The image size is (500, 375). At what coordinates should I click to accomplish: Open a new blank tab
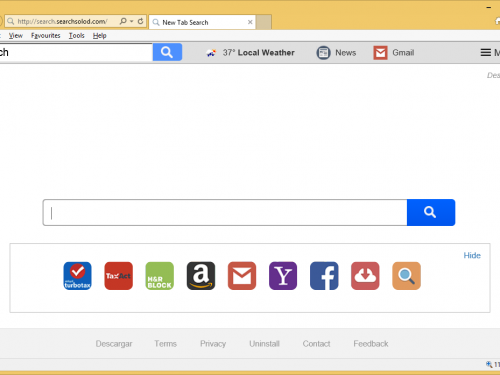pos(264,22)
